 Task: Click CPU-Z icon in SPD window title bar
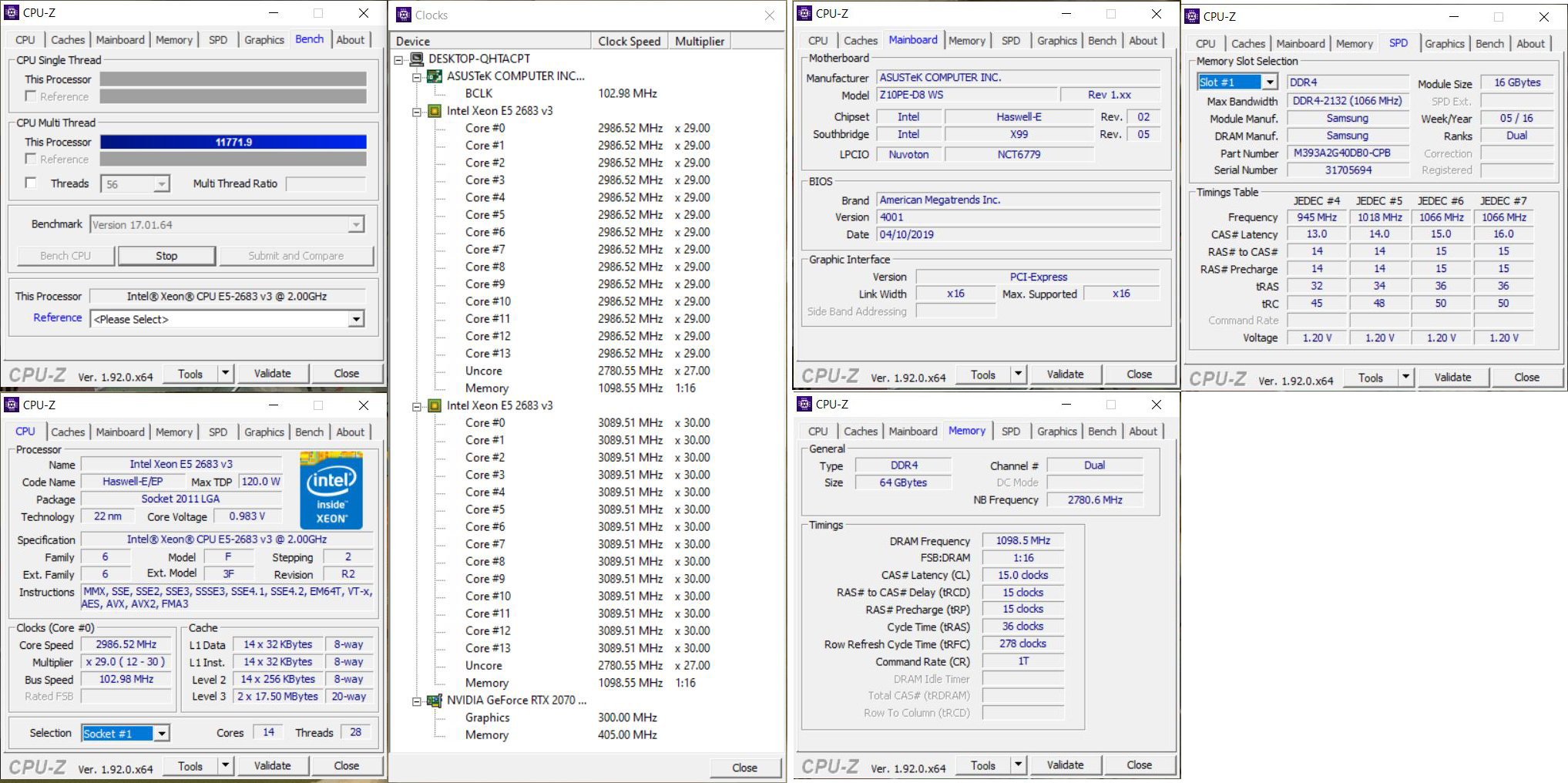click(x=1192, y=16)
